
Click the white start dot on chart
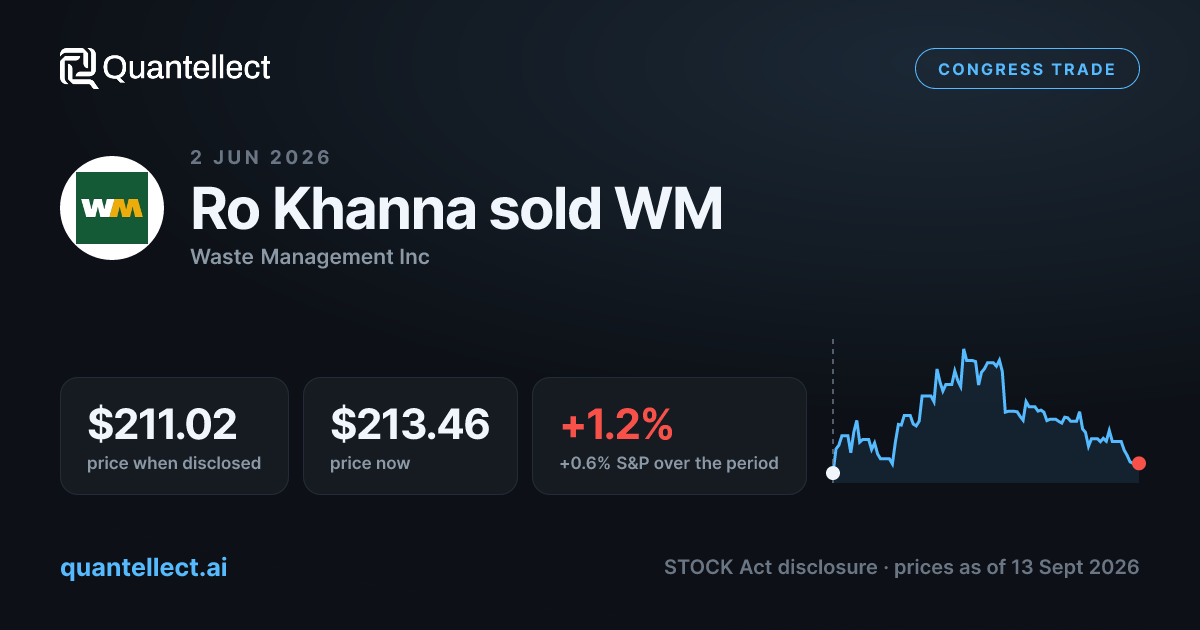click(x=833, y=473)
